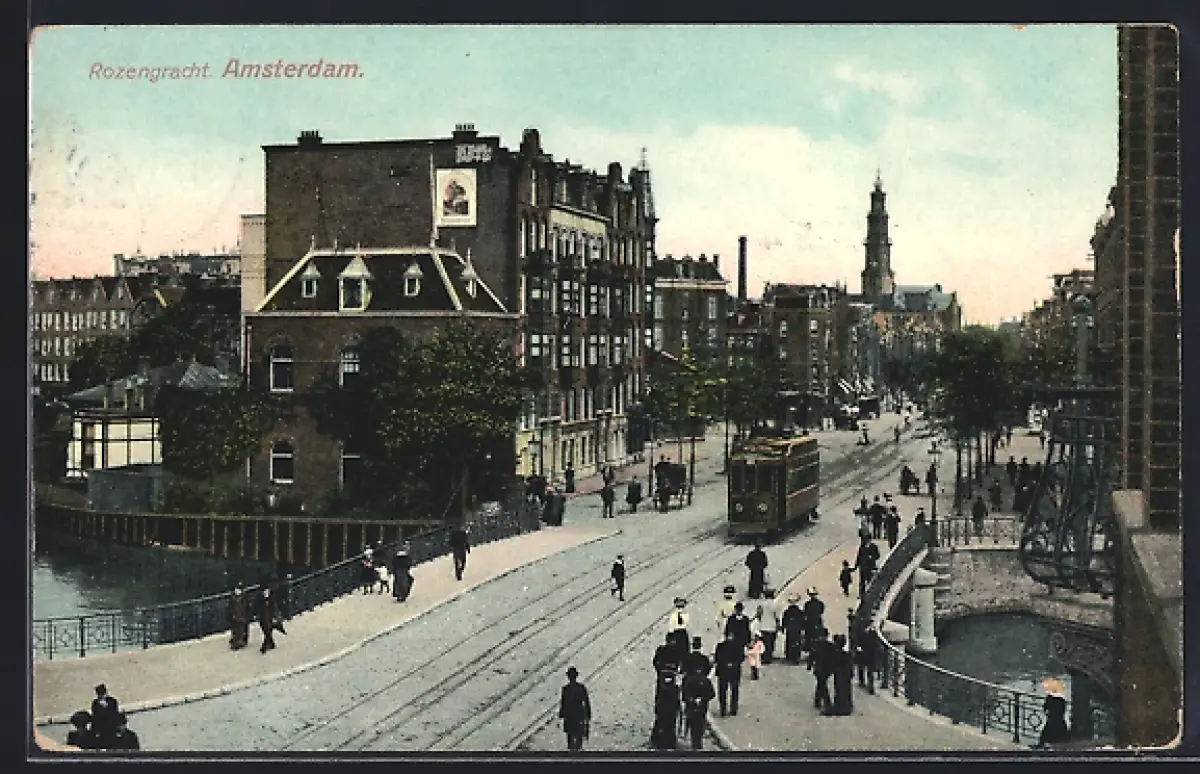This screenshot has width=1200, height=774.
Task: Click the tram on the street
Action: 772,483
